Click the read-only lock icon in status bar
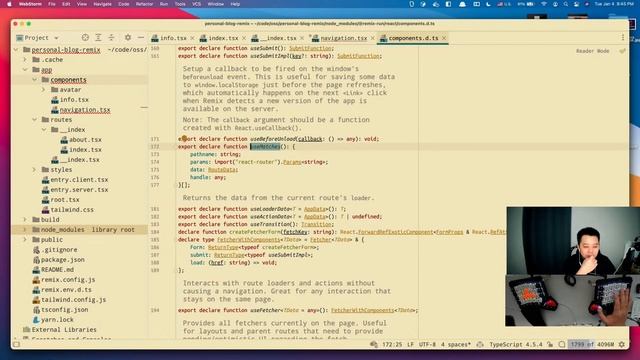 550,344
